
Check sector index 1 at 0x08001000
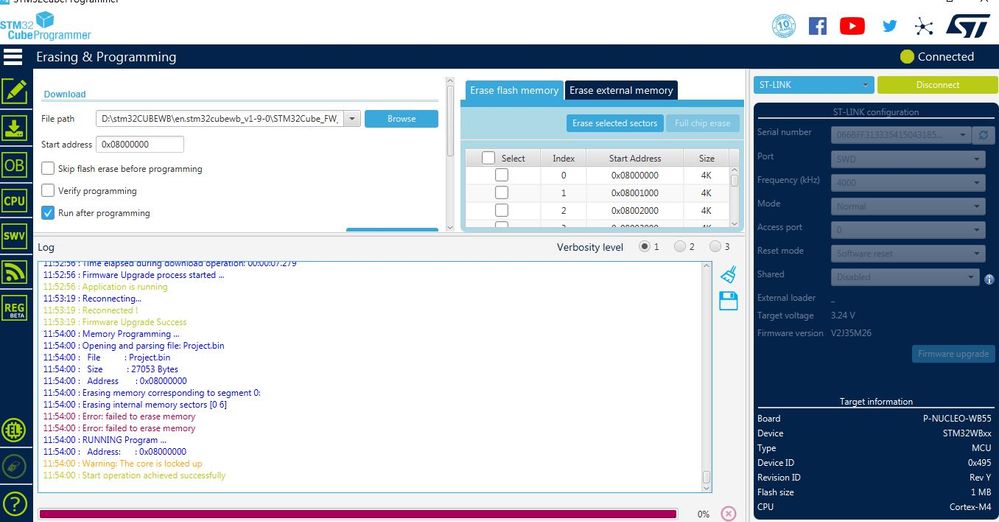click(x=501, y=192)
